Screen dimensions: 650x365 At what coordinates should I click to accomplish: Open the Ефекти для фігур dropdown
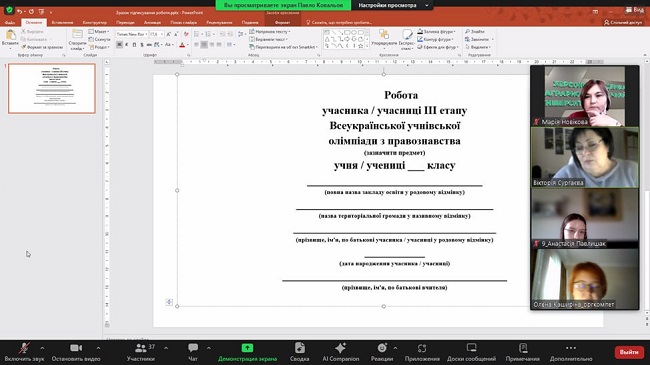coord(437,47)
